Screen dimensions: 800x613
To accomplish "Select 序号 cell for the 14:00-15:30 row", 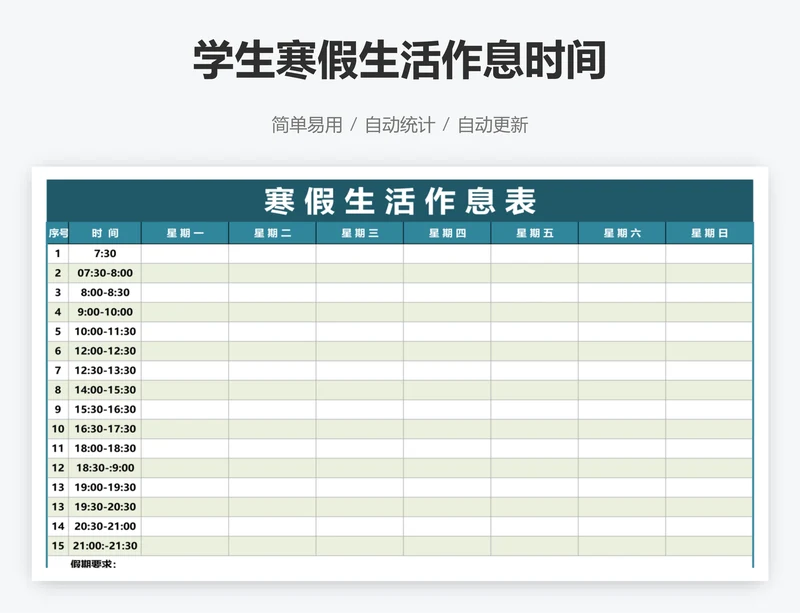I will (58, 390).
